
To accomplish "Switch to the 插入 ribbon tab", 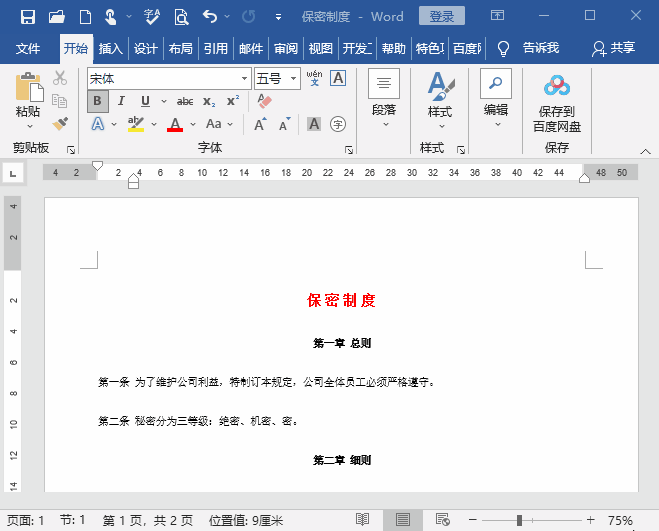I will 110,48.
